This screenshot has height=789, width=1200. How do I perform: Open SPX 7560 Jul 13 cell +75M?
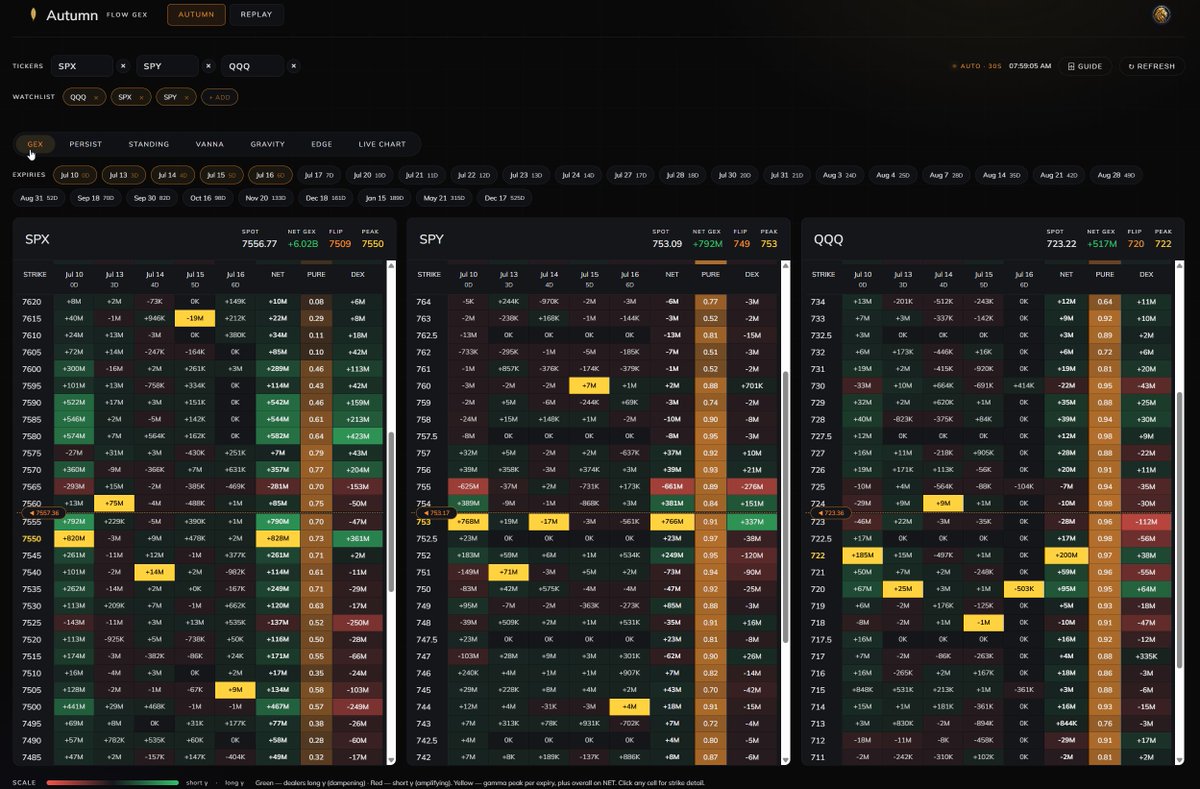tap(113, 504)
